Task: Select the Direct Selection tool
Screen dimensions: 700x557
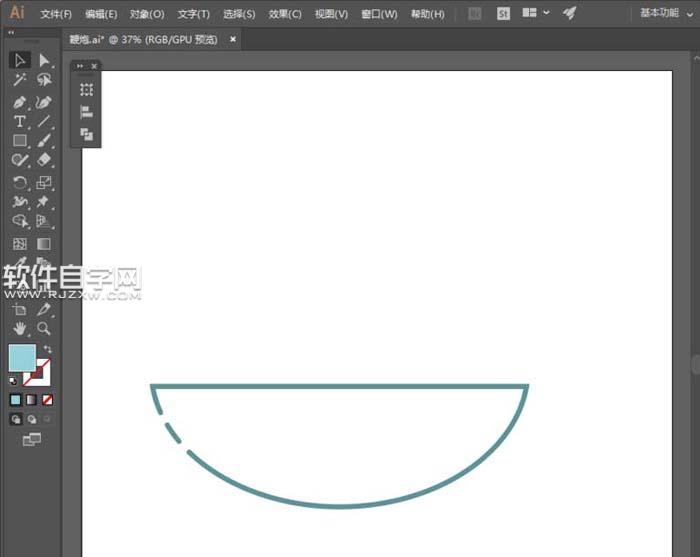Action: pos(44,61)
